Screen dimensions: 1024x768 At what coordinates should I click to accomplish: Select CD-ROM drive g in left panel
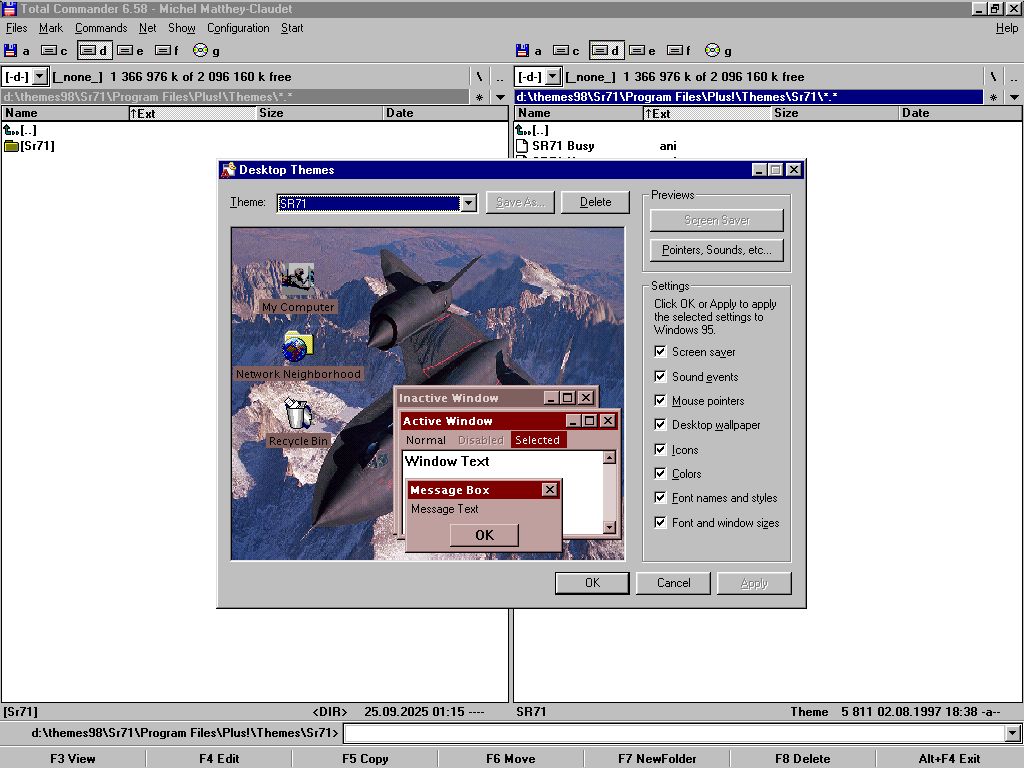point(206,51)
